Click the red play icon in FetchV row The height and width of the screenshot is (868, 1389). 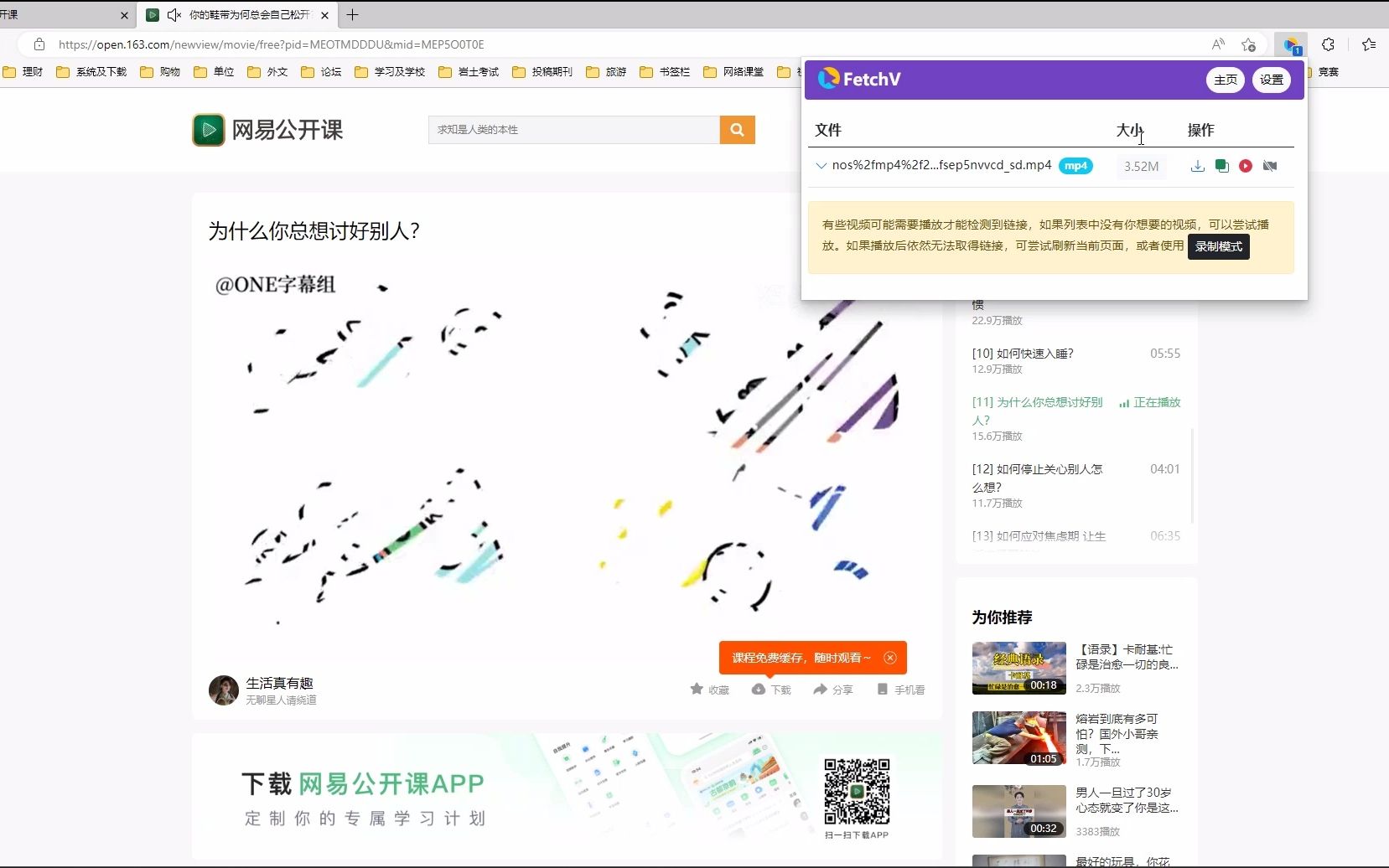1246,166
